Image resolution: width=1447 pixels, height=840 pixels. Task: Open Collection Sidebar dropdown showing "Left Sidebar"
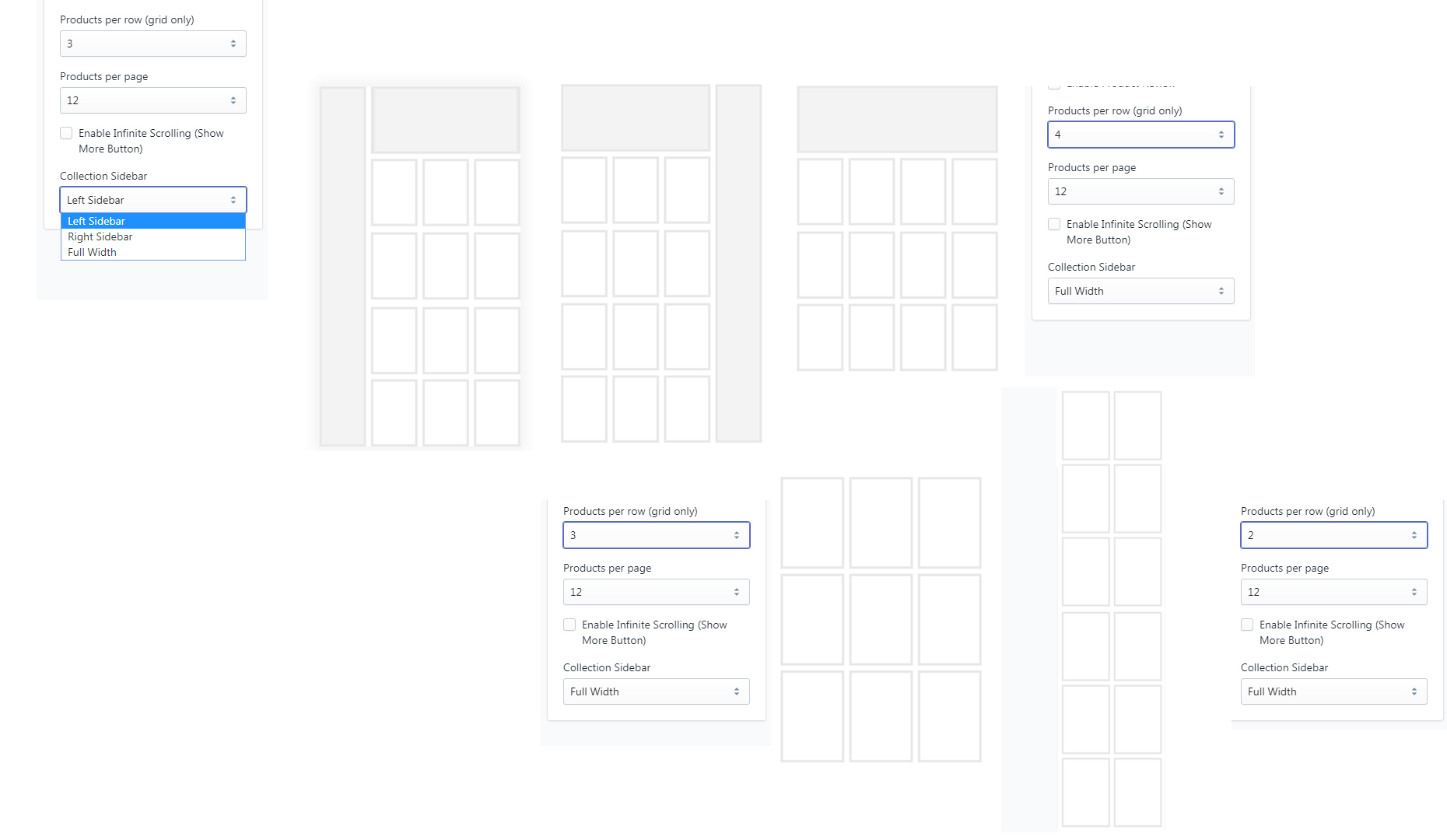[x=152, y=200]
